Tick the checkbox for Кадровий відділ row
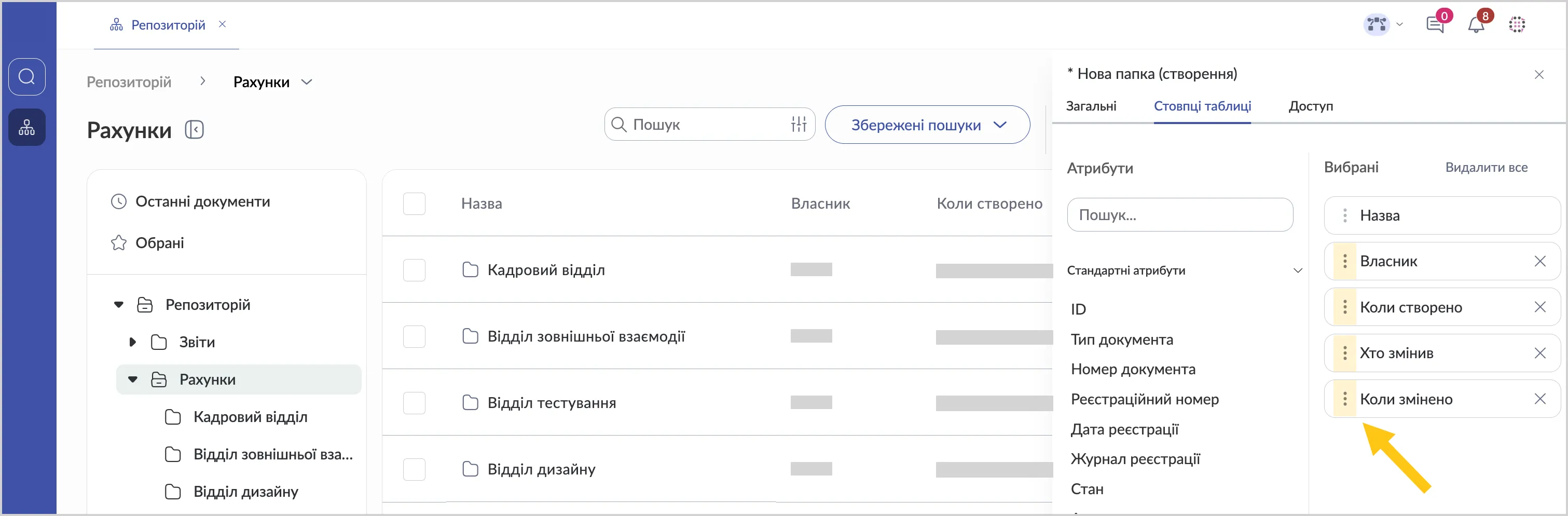Screen dimensions: 1568x516 [414, 270]
